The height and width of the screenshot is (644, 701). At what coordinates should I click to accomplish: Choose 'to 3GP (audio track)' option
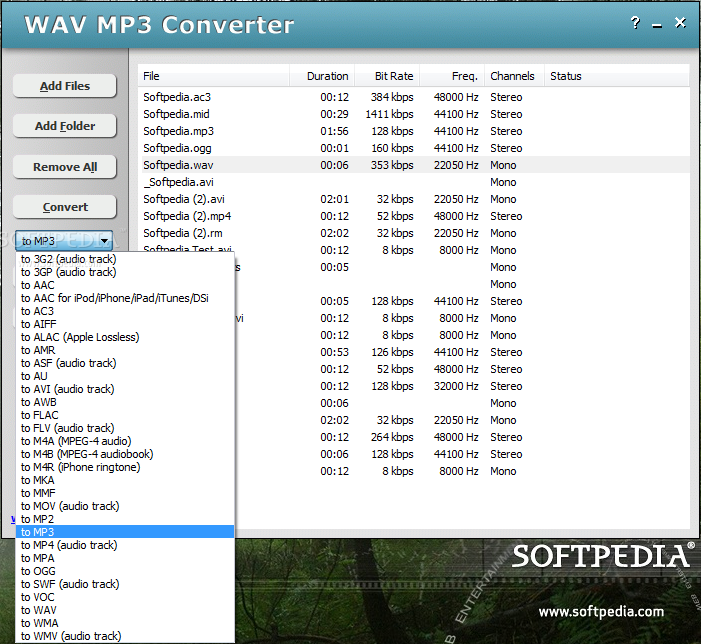click(125, 272)
